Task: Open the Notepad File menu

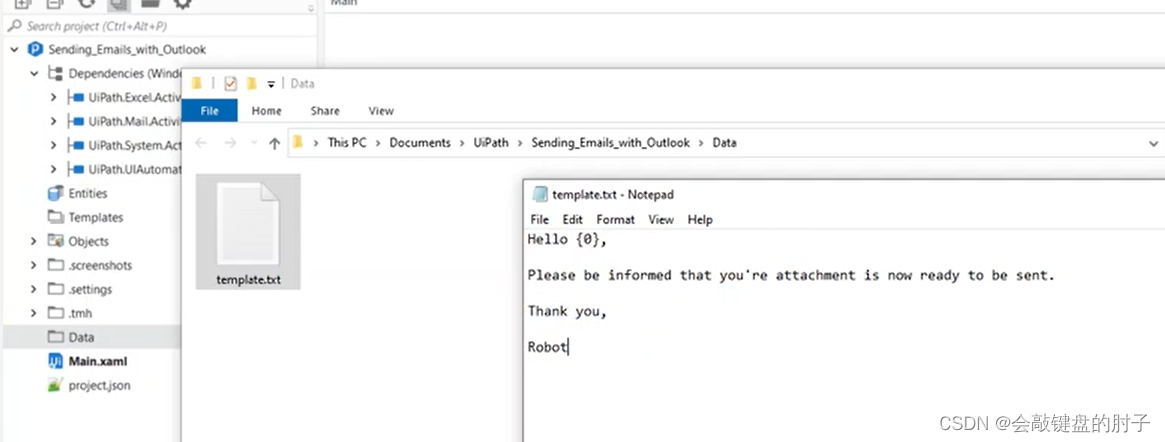Action: 539,219
